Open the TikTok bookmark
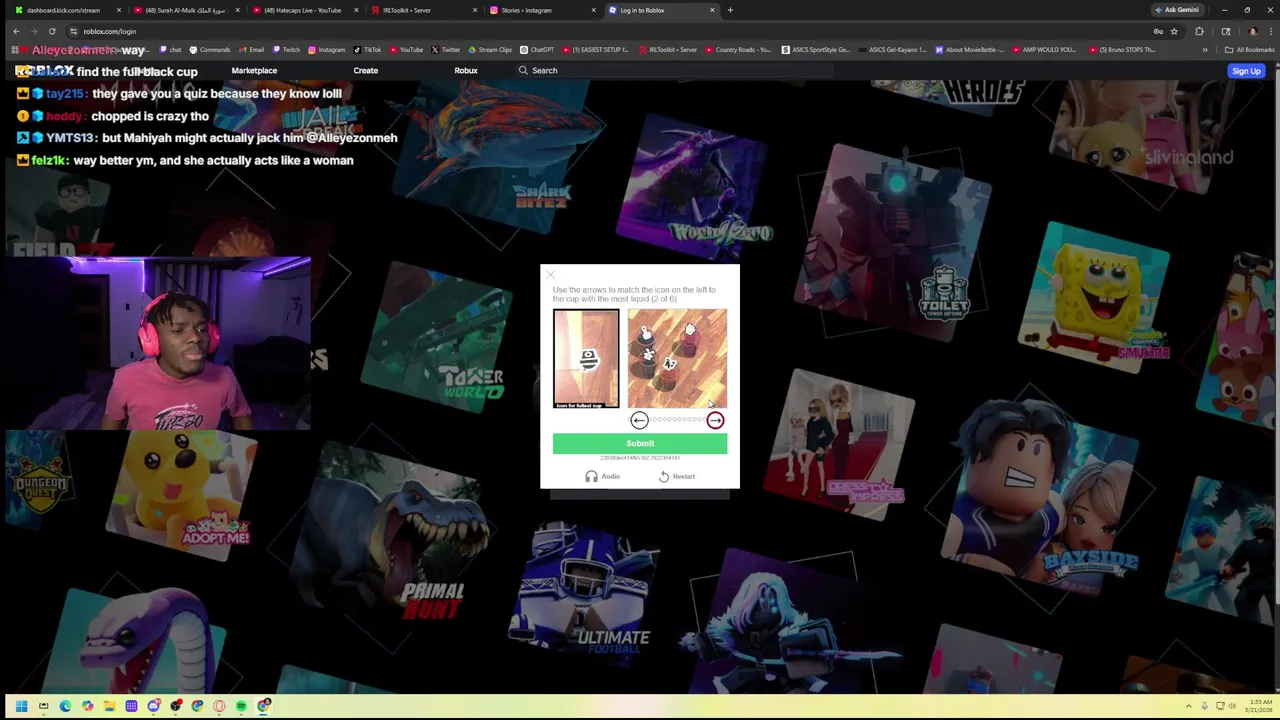The width and height of the screenshot is (1280, 720). pos(367,50)
